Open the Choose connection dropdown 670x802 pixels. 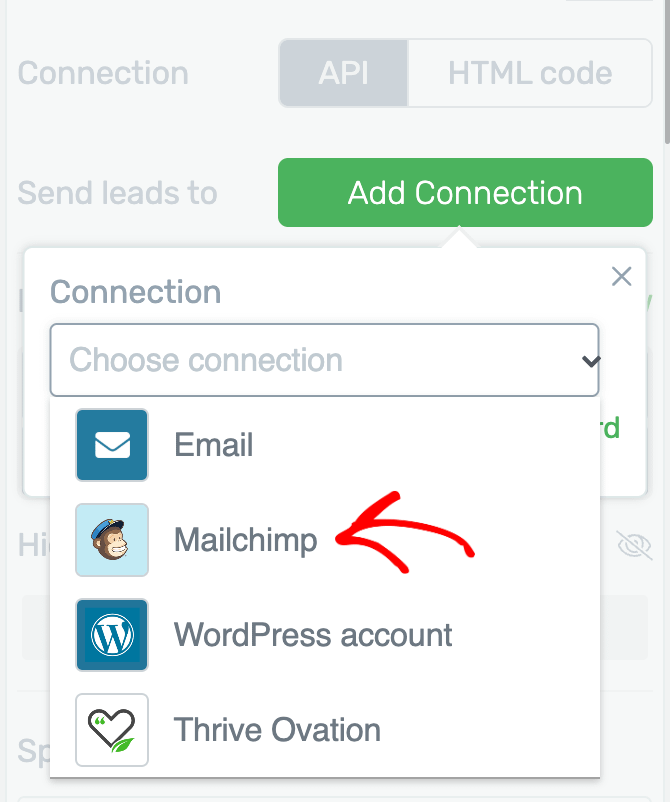324,360
